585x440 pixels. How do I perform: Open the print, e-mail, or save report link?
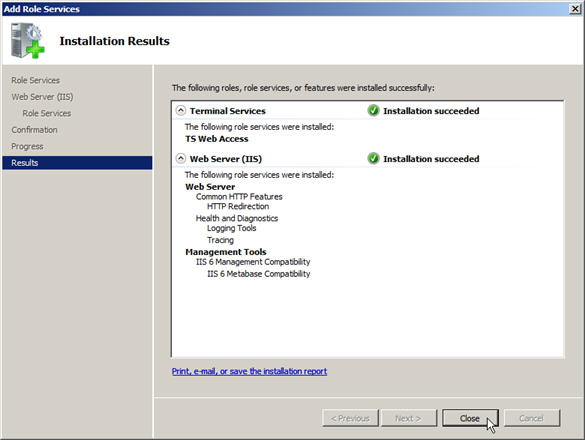point(249,371)
